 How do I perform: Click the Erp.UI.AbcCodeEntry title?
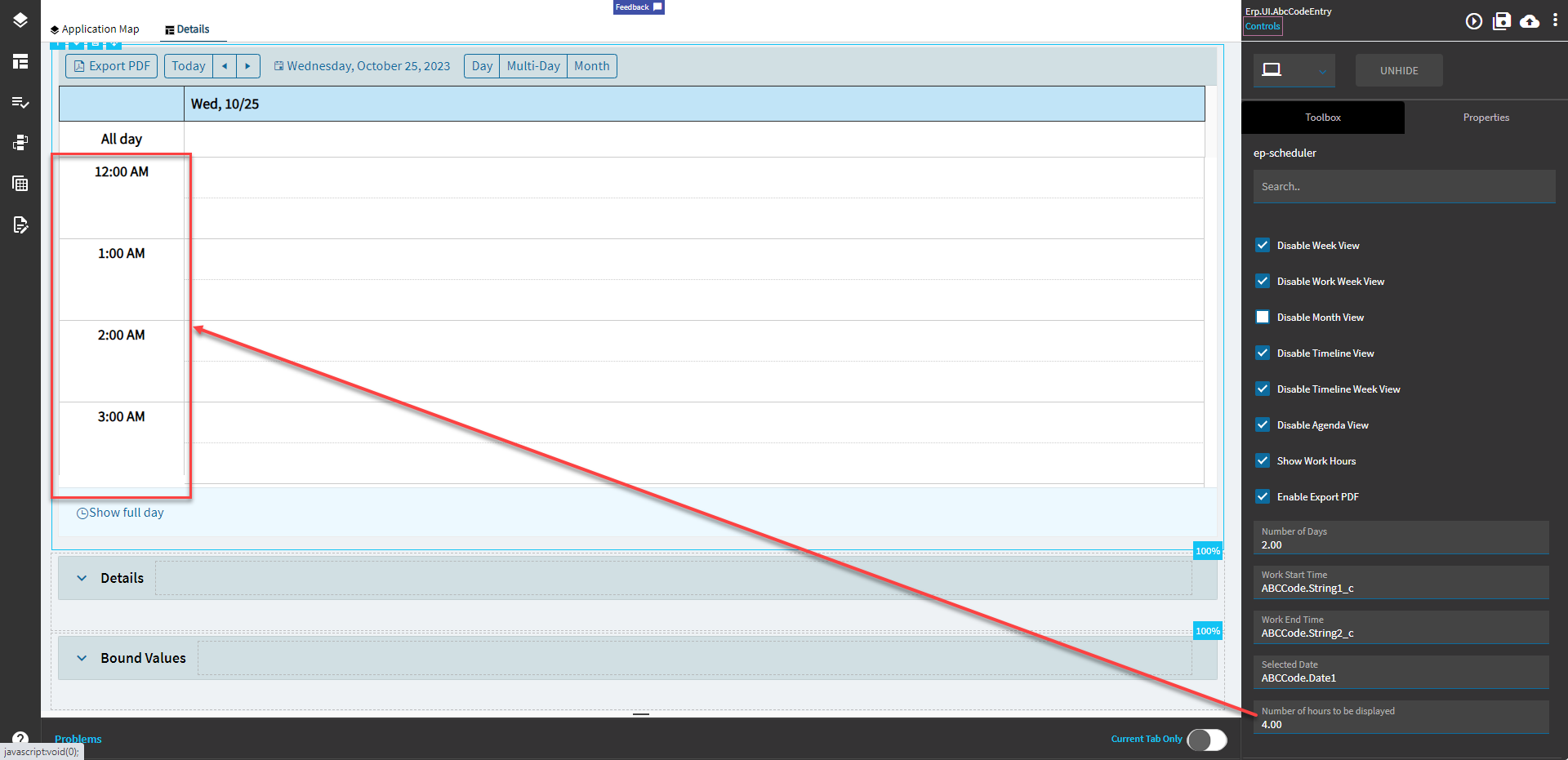point(1288,11)
